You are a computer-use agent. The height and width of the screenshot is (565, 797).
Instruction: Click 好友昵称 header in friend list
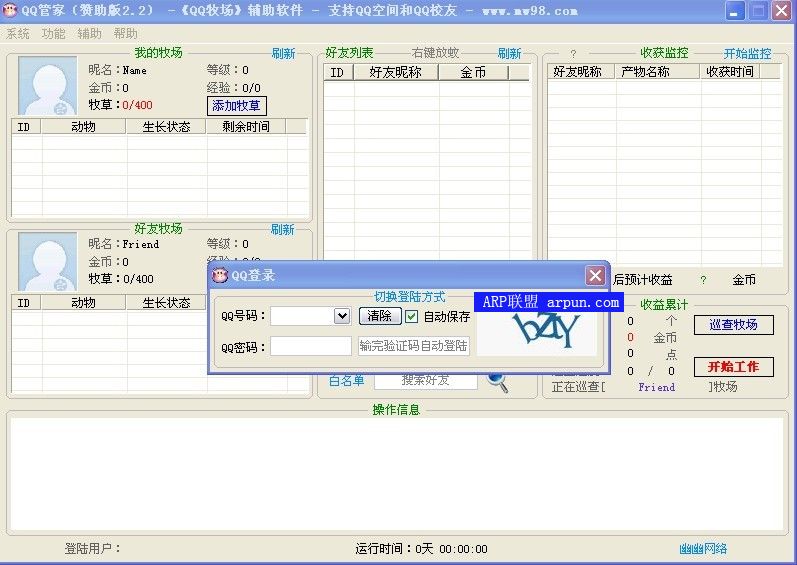pyautogui.click(x=395, y=73)
